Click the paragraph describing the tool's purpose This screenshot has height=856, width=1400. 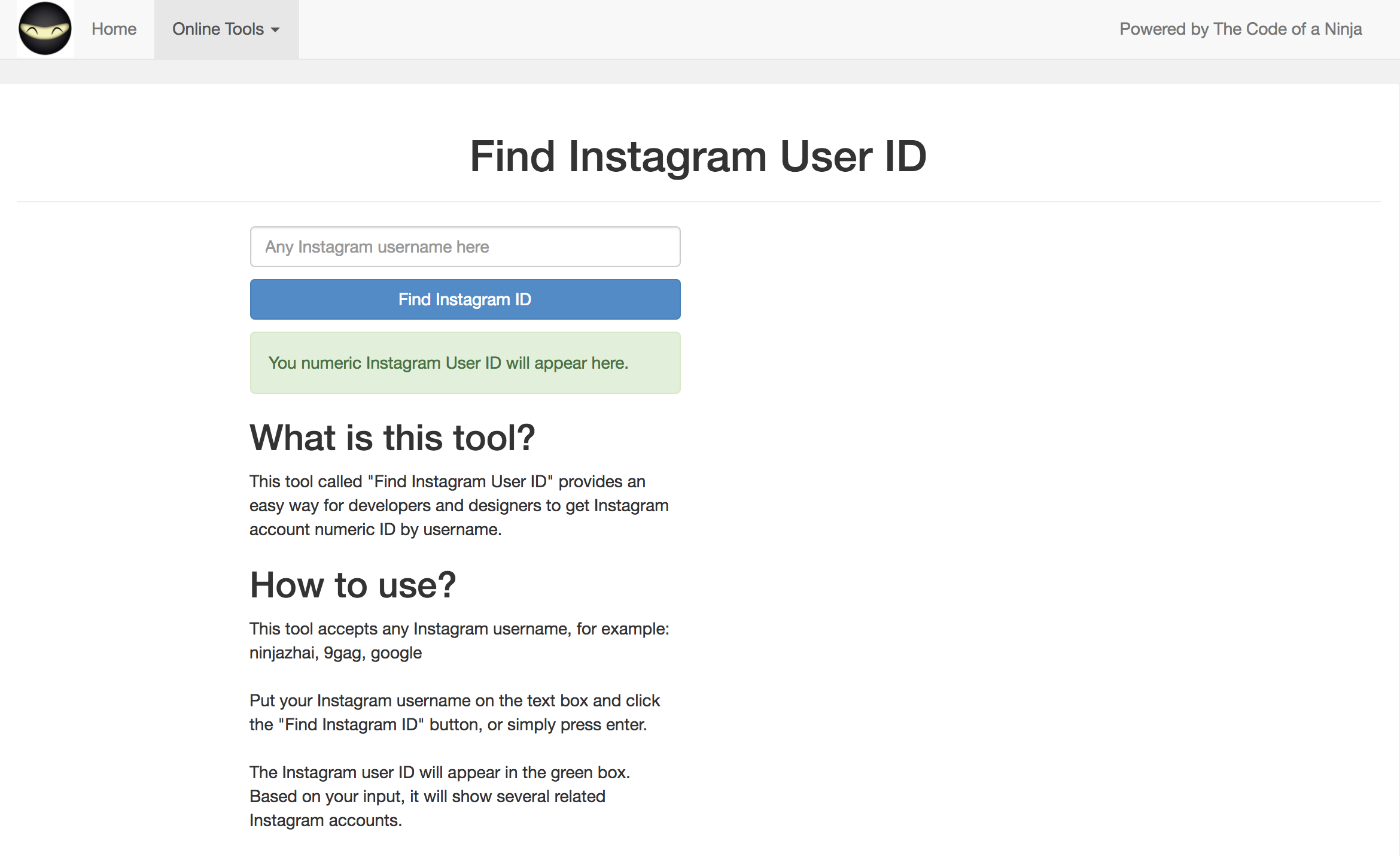click(x=458, y=505)
